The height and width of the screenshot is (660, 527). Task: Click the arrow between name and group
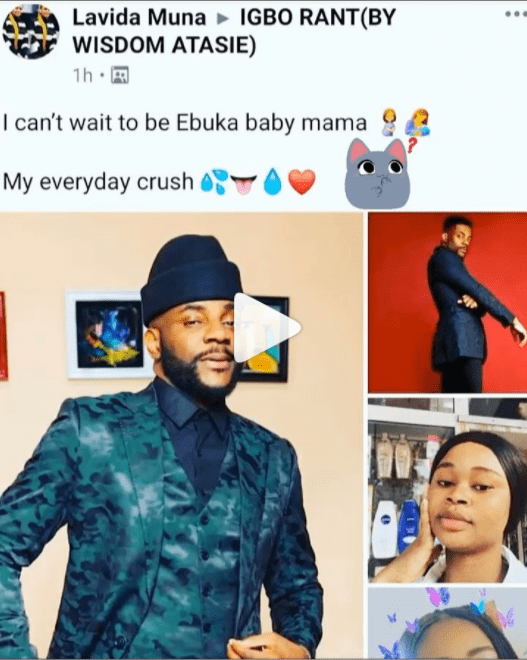pos(223,19)
